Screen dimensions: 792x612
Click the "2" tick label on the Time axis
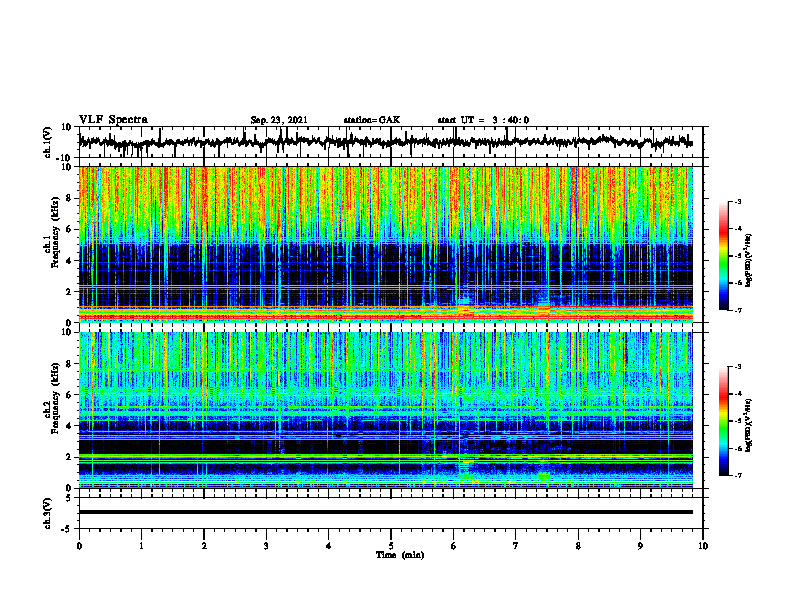pos(204,546)
